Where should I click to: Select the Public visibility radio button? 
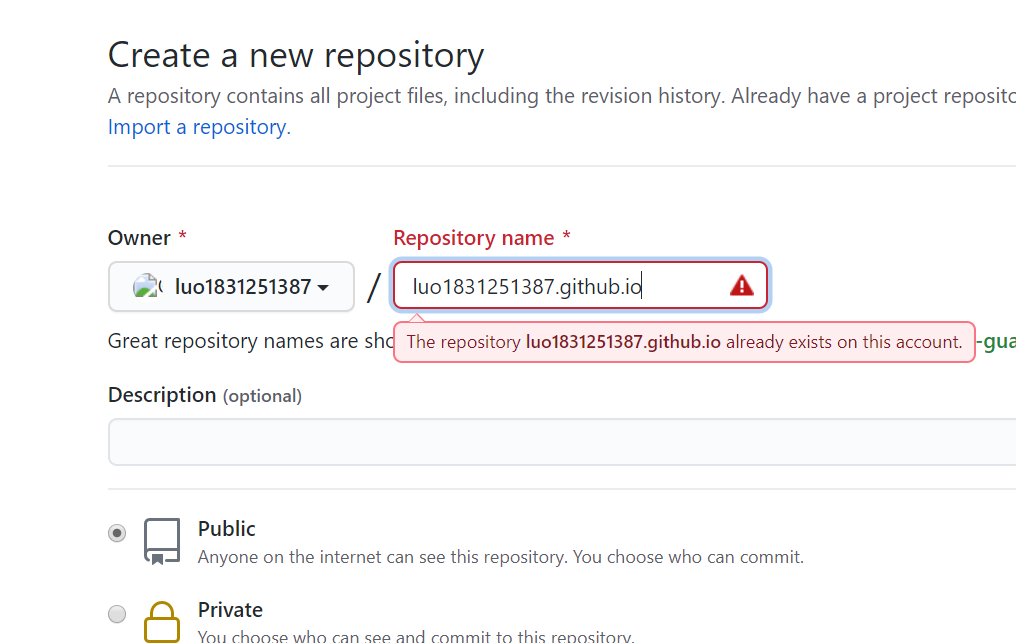pos(117,533)
